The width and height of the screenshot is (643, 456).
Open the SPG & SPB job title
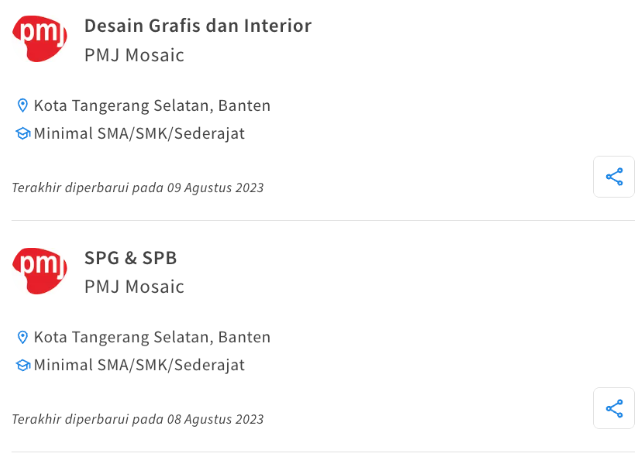click(131, 258)
